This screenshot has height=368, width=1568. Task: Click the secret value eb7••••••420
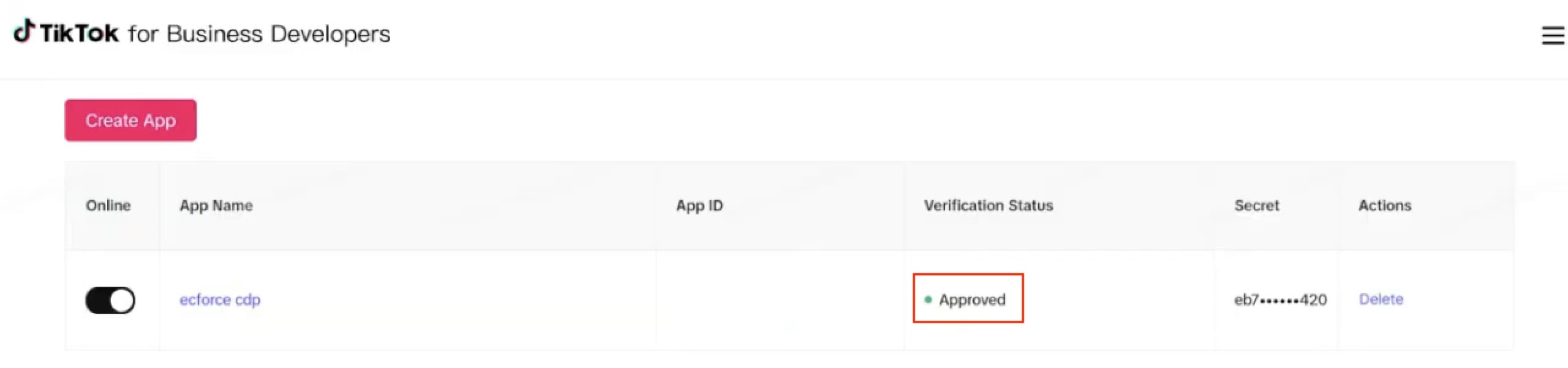pyautogui.click(x=1280, y=299)
